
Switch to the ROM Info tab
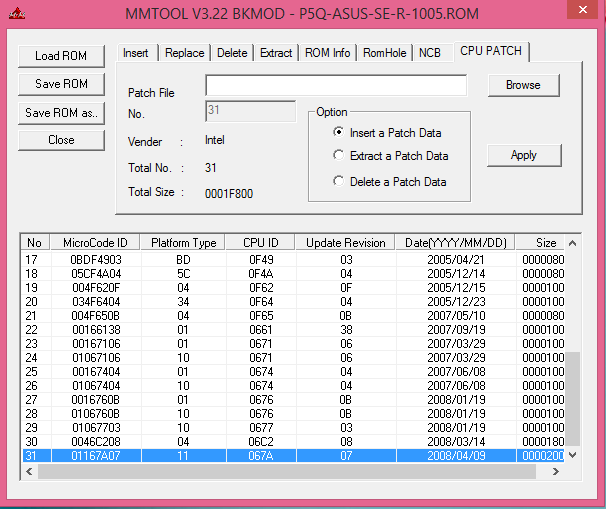(328, 53)
